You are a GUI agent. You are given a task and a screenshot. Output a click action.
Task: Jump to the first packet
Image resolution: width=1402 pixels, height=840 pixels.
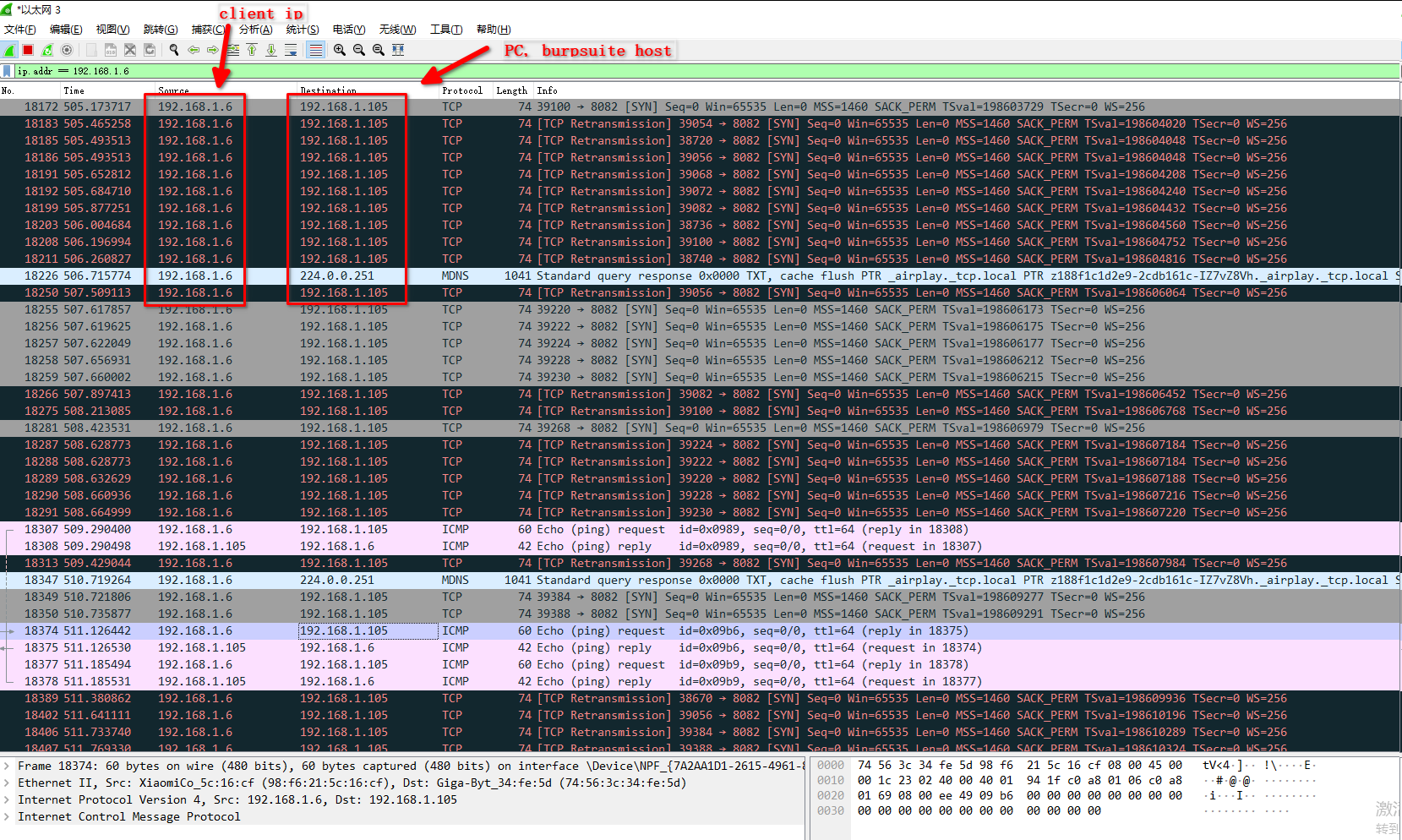252,50
